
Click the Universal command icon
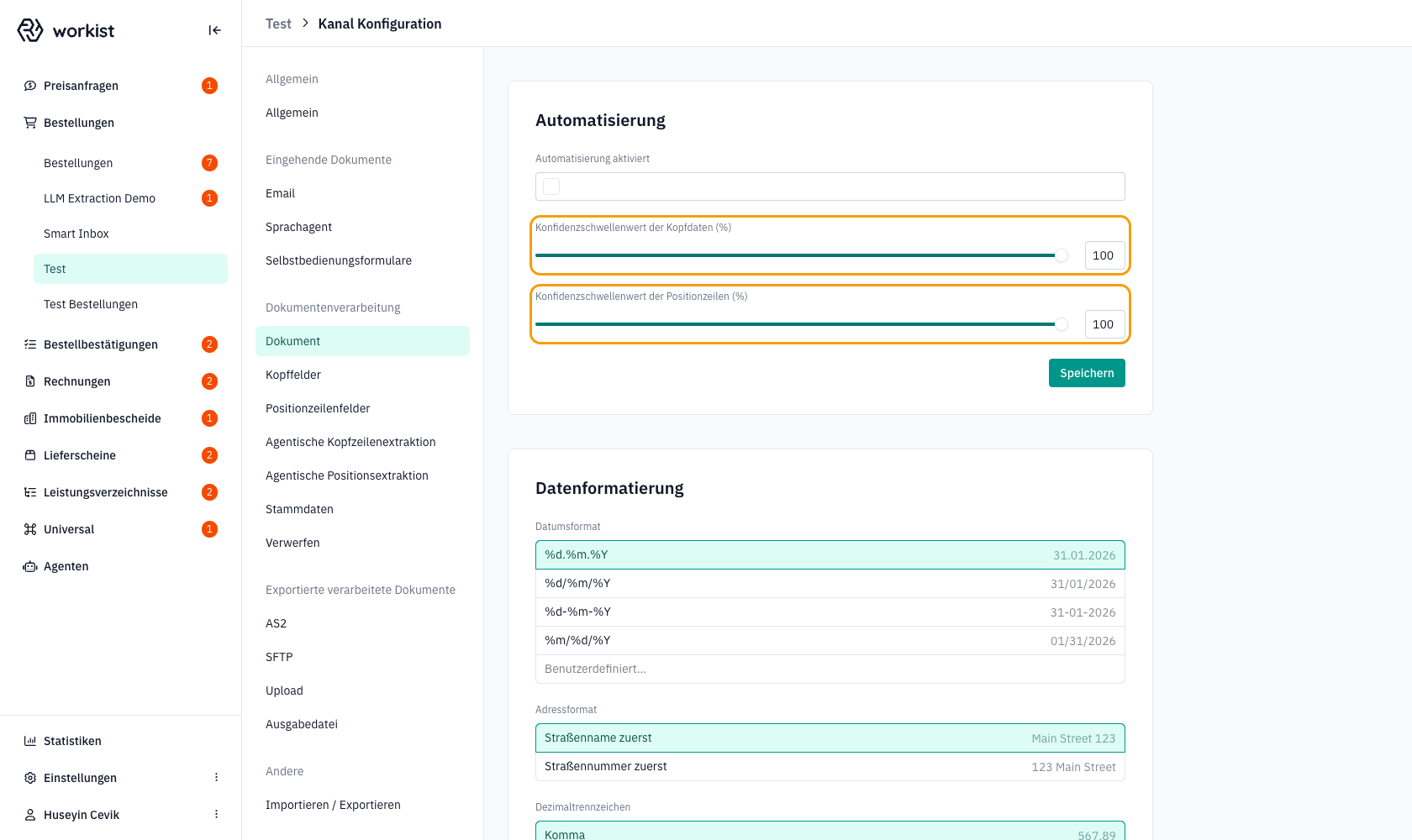pyautogui.click(x=30, y=529)
